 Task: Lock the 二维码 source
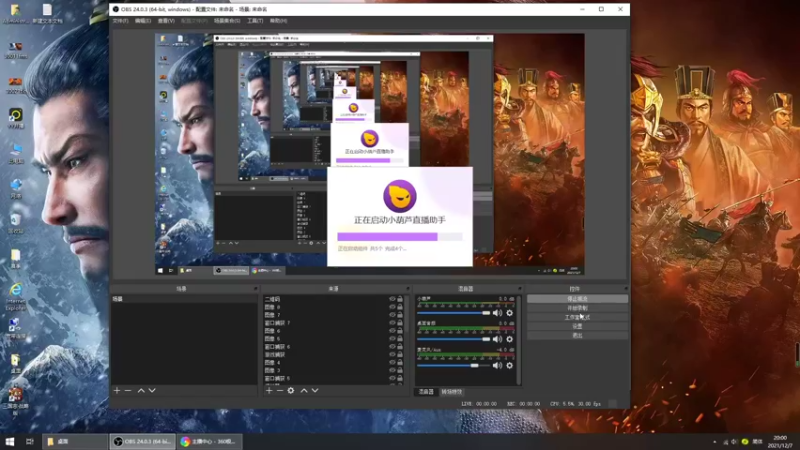(400, 299)
